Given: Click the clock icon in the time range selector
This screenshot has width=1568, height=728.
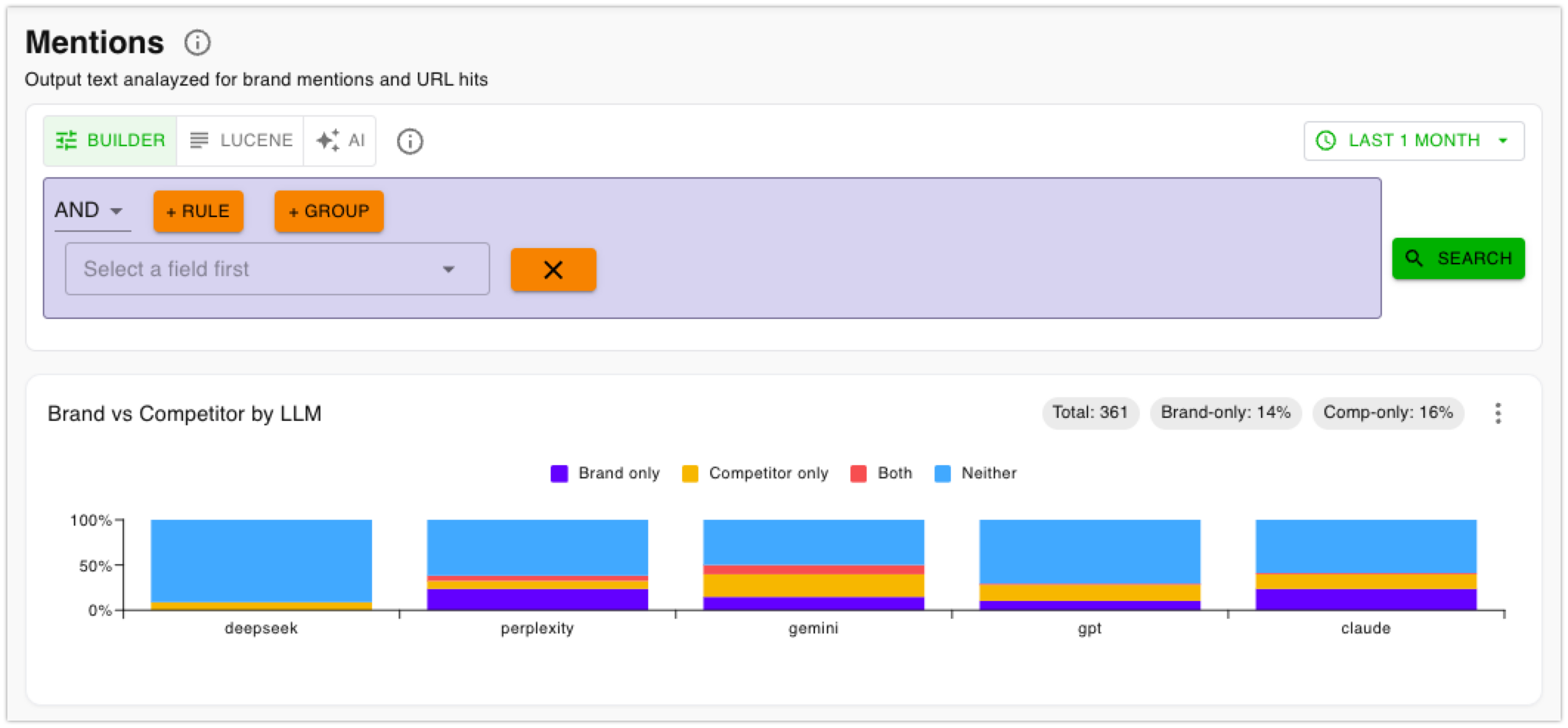Looking at the screenshot, I should (1325, 140).
